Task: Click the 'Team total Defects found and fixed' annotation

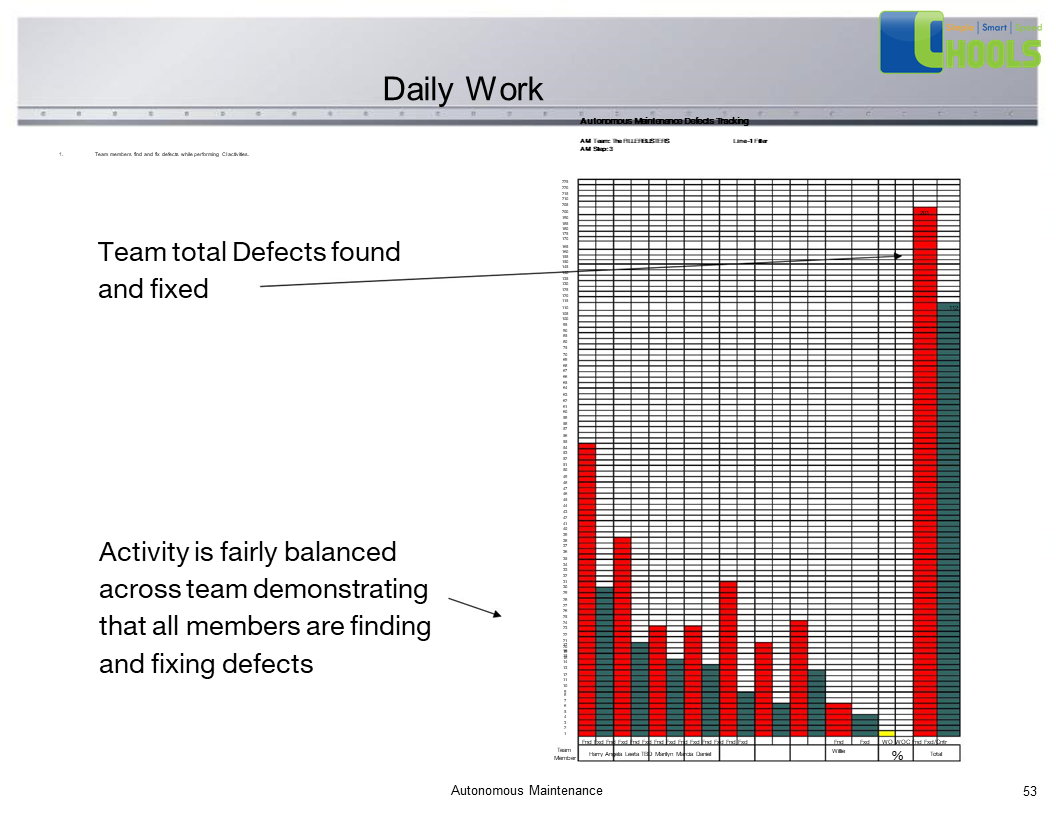Action: (x=249, y=270)
